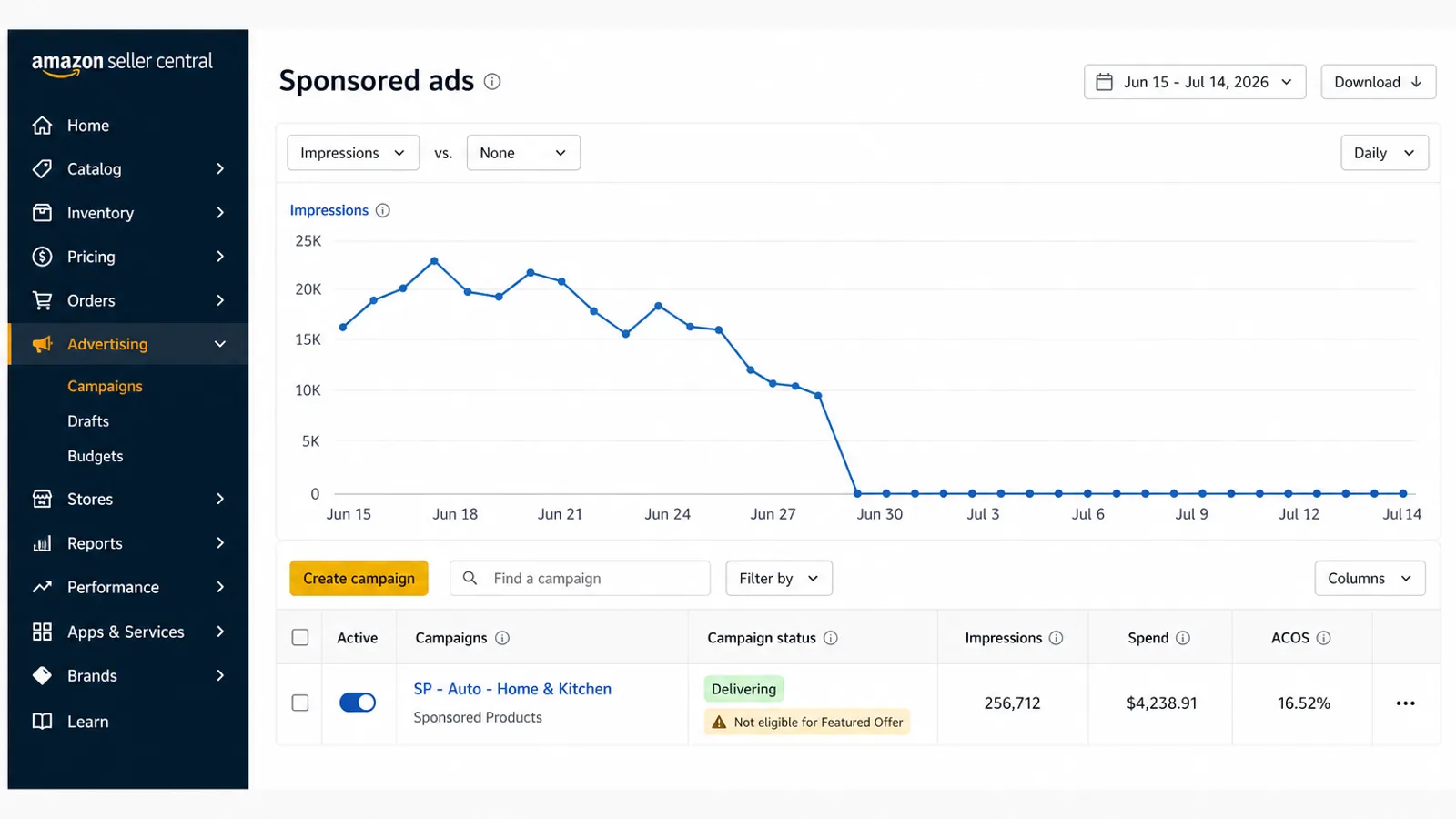Click the Pricing dollar icon
Image resolution: width=1456 pixels, height=819 pixels.
click(42, 257)
